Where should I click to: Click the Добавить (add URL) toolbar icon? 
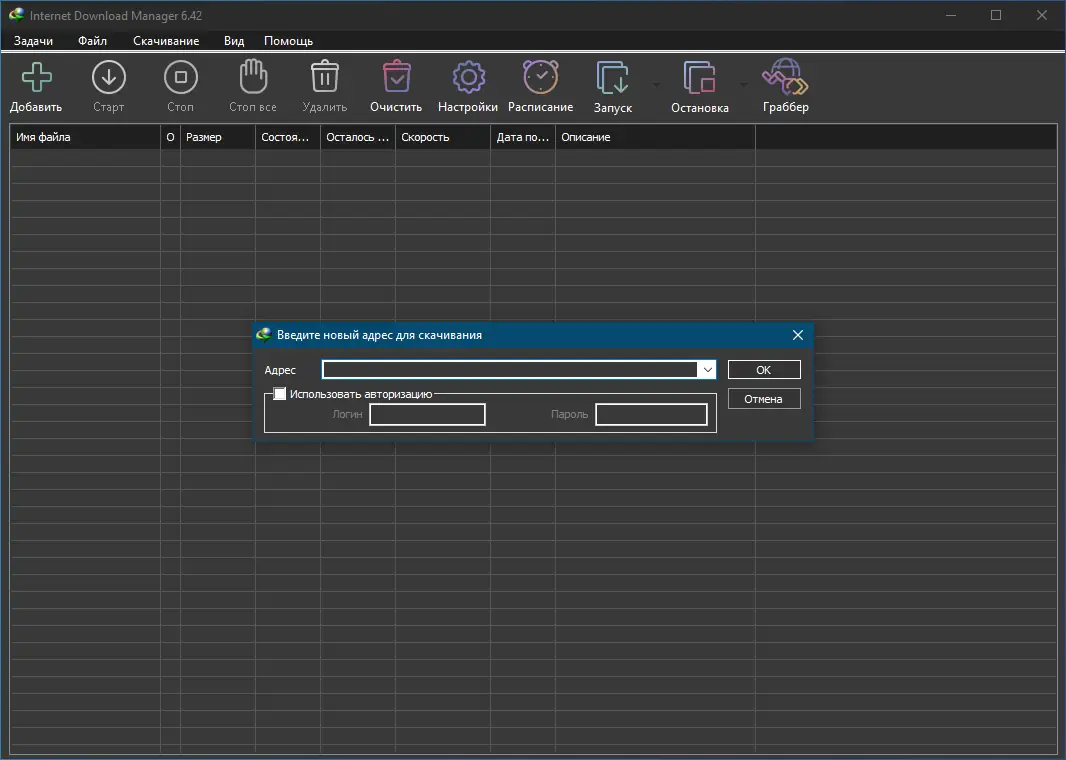click(x=37, y=77)
